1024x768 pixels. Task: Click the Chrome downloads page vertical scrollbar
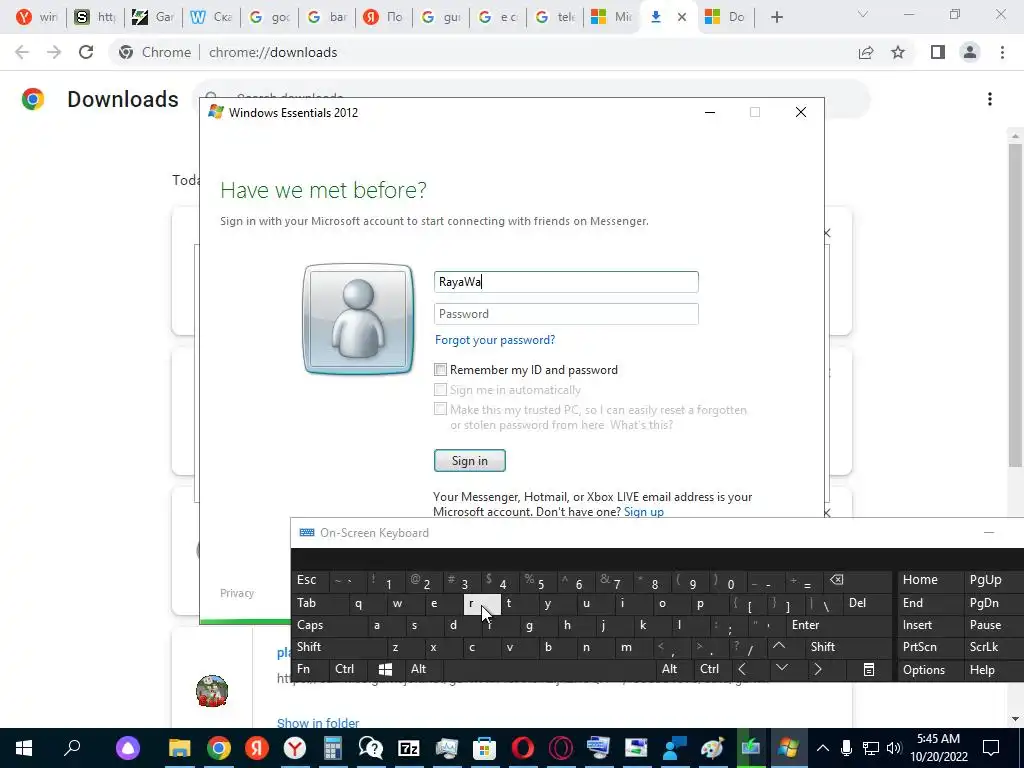(x=1015, y=306)
